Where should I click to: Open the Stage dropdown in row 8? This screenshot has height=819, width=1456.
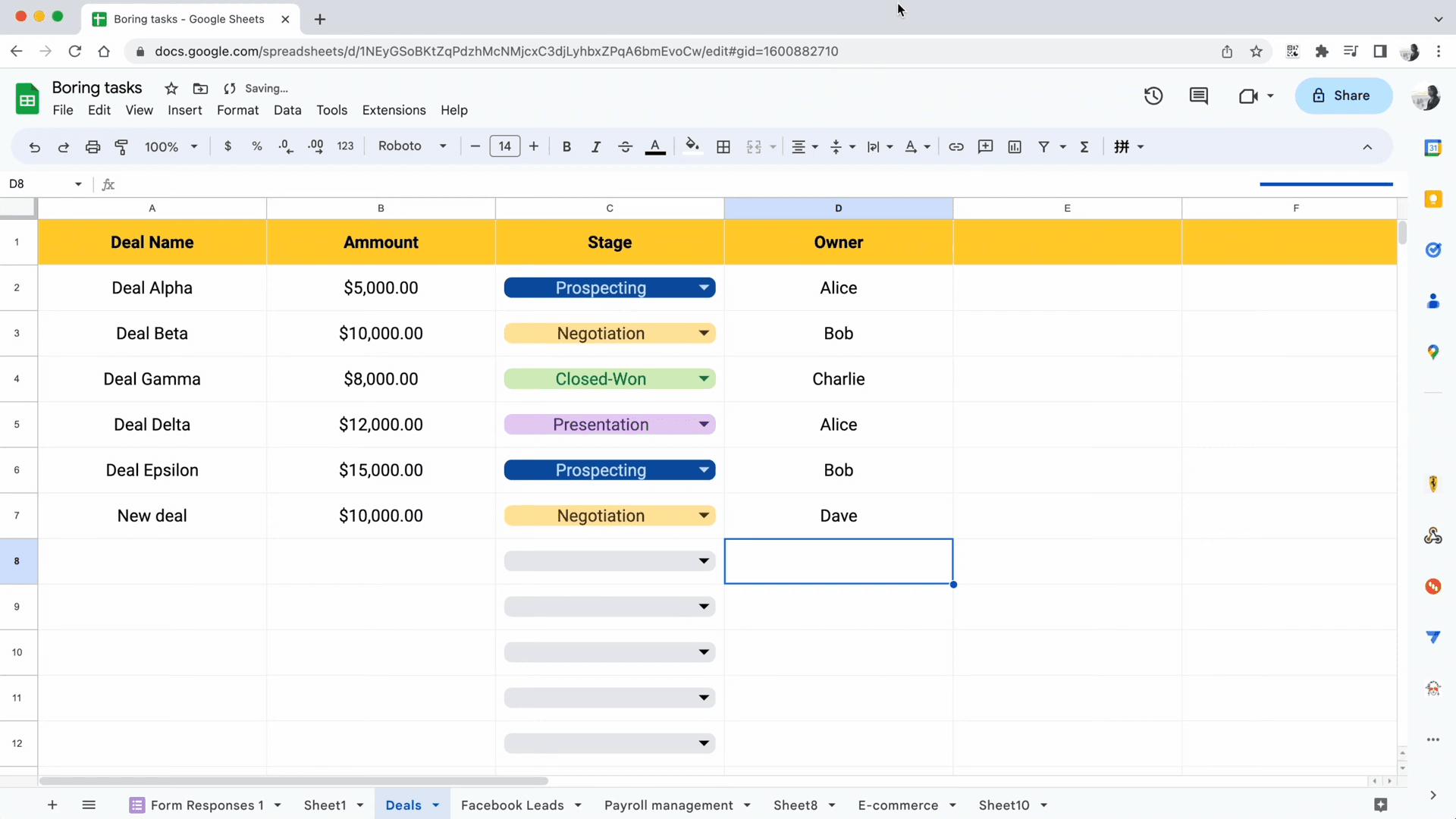coord(704,561)
